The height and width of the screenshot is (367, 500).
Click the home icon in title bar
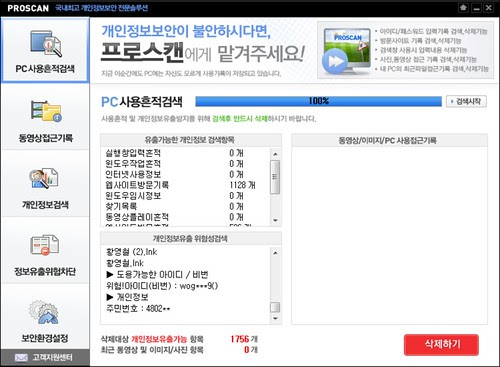click(463, 8)
